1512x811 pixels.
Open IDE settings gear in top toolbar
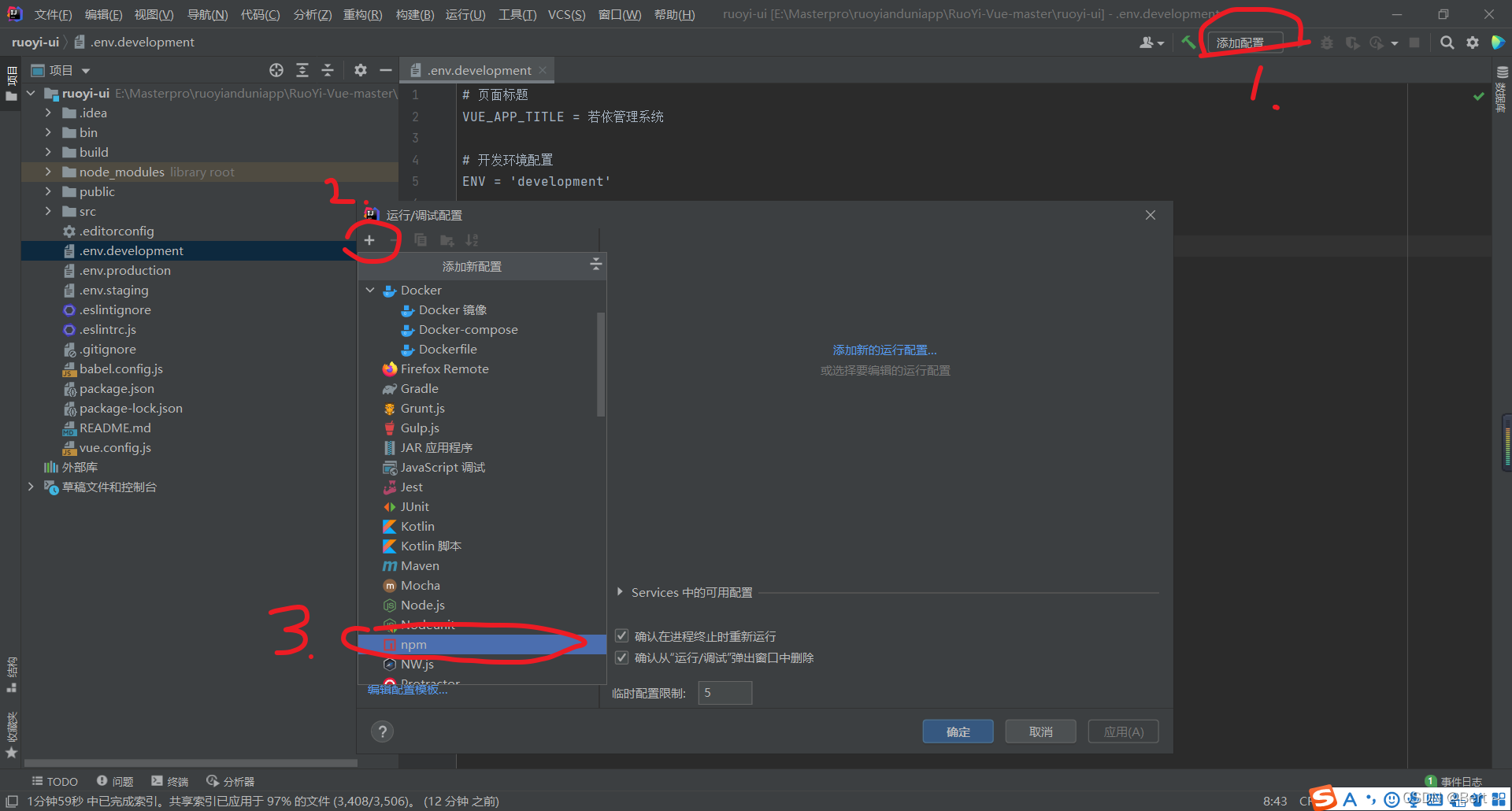(x=1472, y=43)
